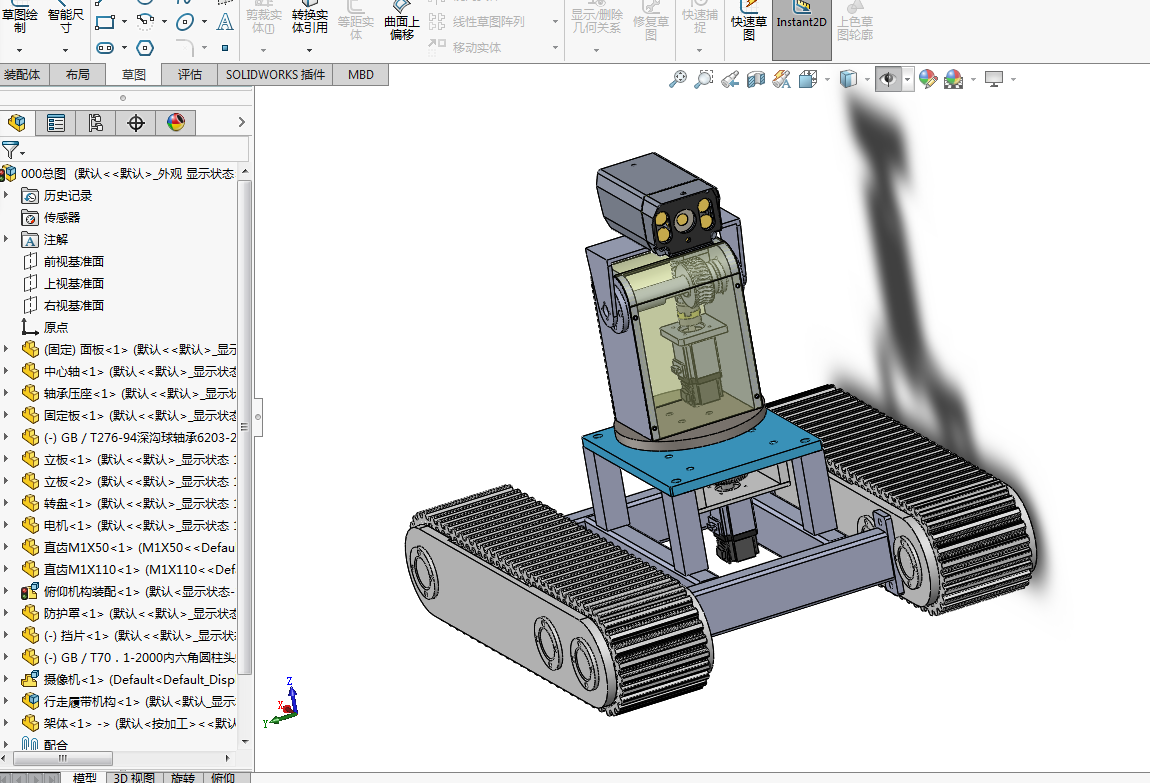
Task: Expand the 配合 mates folder arrow
Action: pos(7,745)
